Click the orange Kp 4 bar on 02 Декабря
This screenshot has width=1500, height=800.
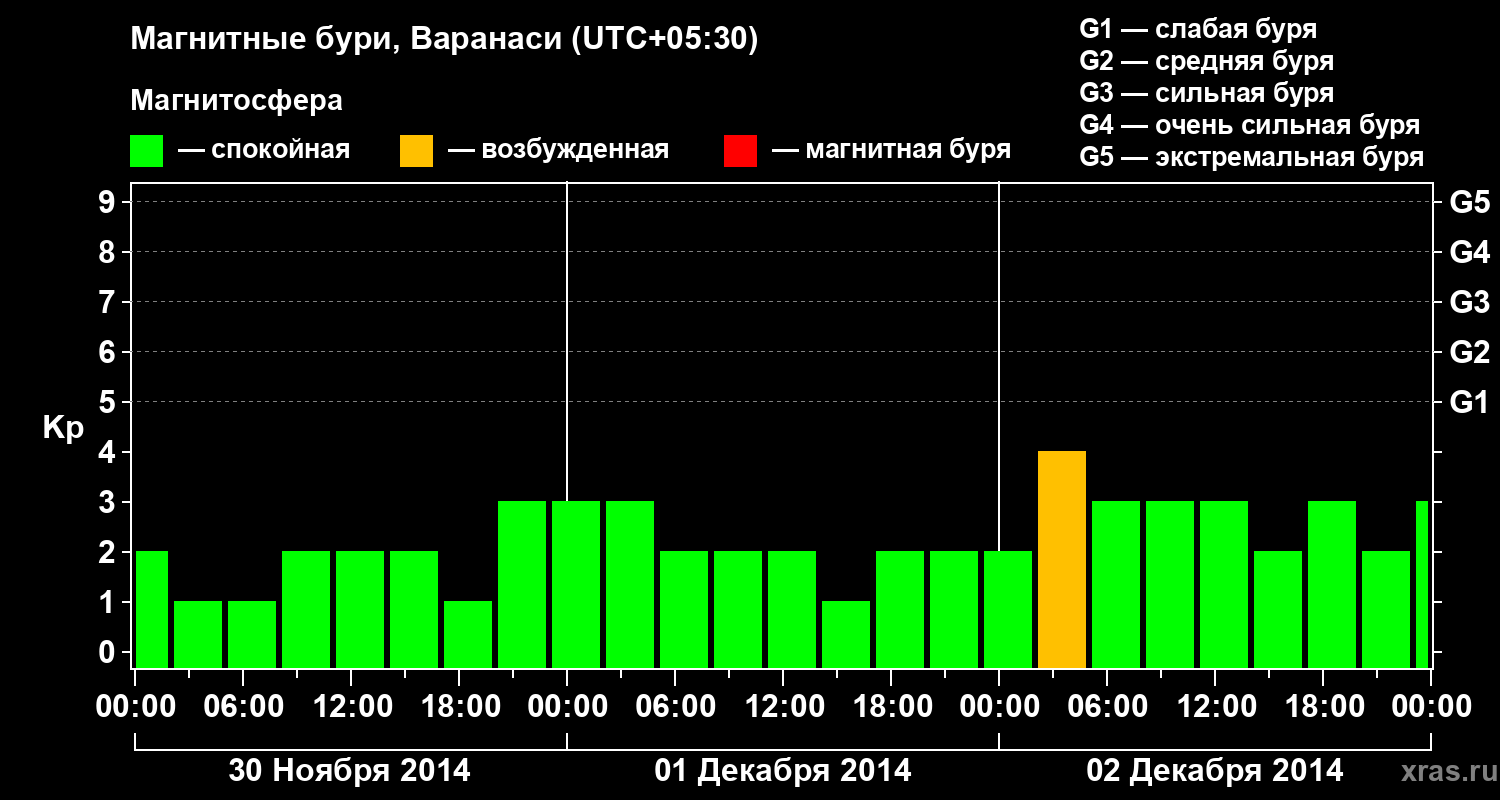[1062, 559]
